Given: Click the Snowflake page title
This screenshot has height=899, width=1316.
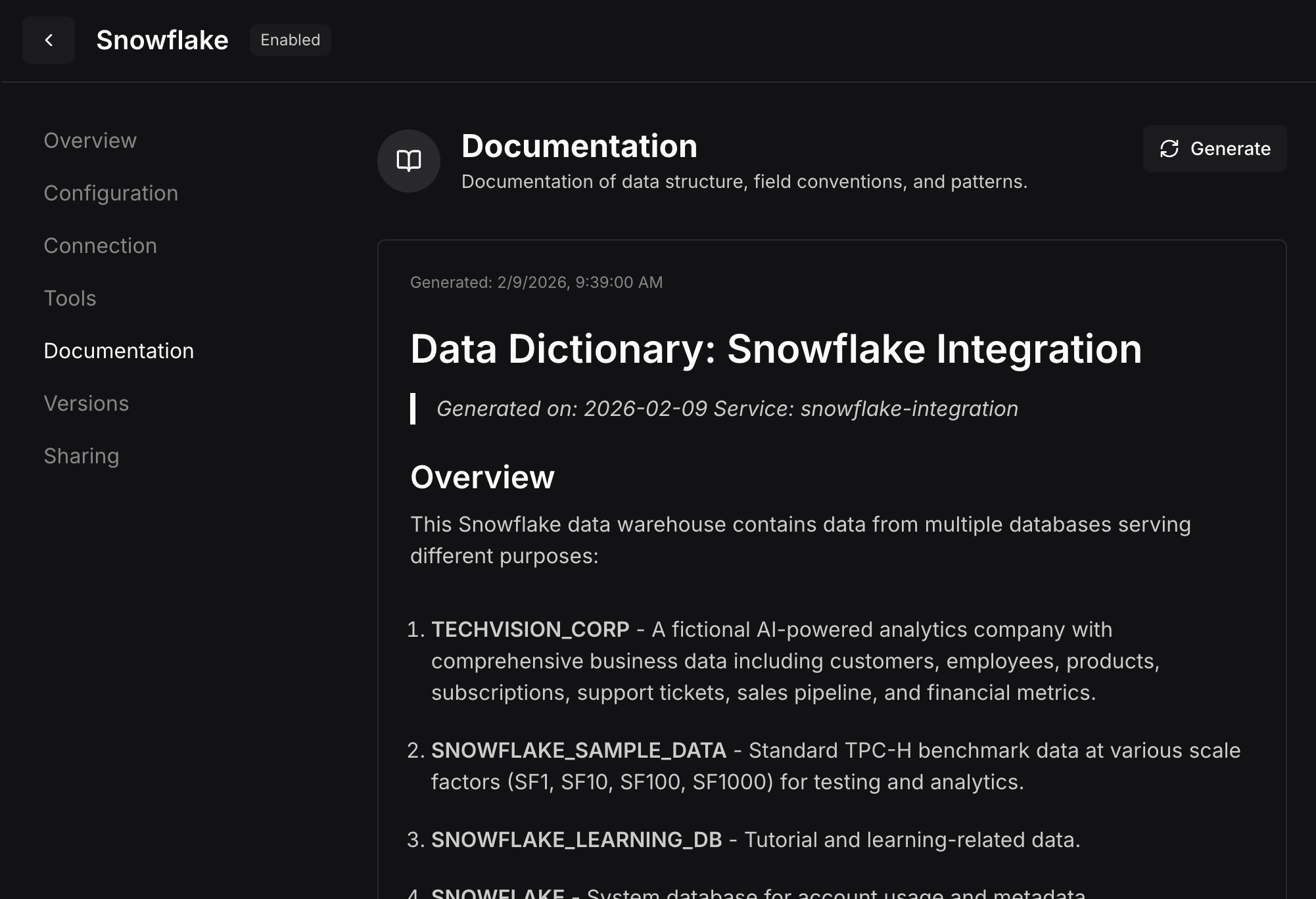Looking at the screenshot, I should point(162,40).
